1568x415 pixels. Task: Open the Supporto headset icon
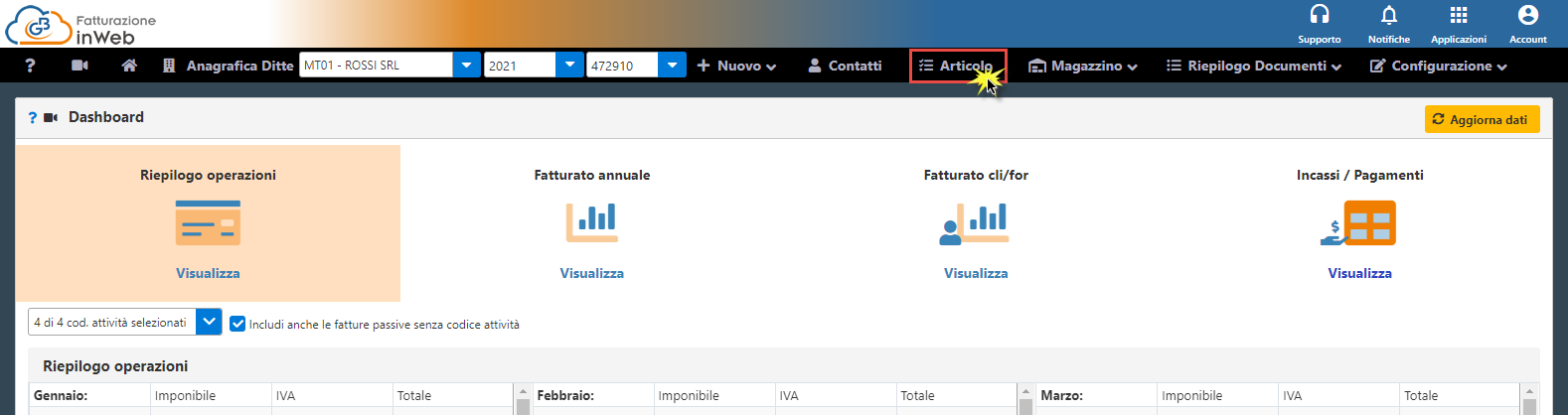pos(1319,16)
